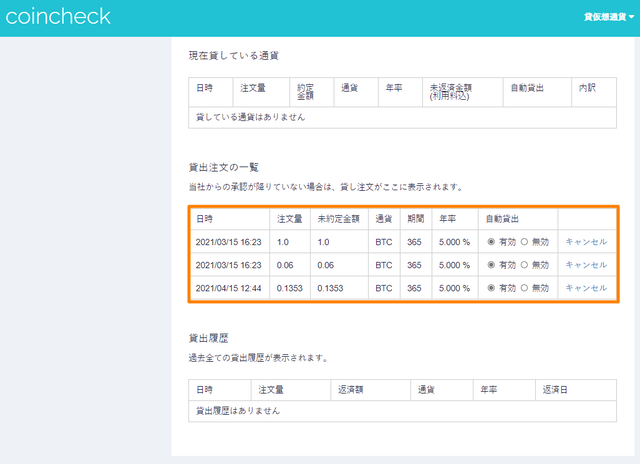Image resolution: width=640 pixels, height=464 pixels.
Task: Click the 未返済金額(利用料込) column header
Action: (451, 92)
